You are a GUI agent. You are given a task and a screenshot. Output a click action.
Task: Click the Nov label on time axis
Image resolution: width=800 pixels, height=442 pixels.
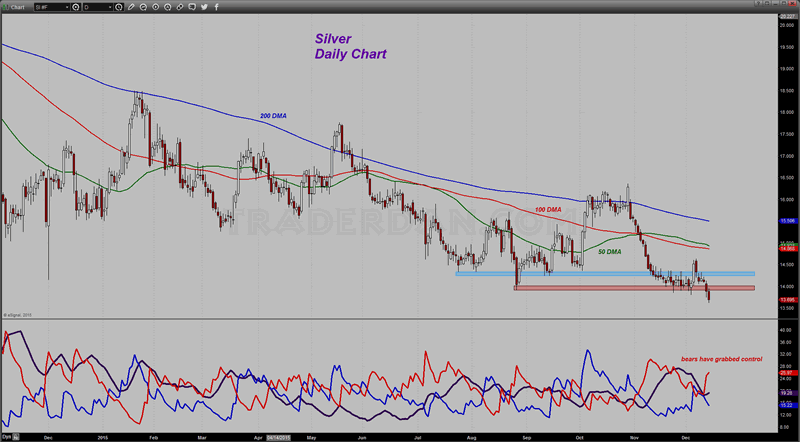tap(634, 437)
